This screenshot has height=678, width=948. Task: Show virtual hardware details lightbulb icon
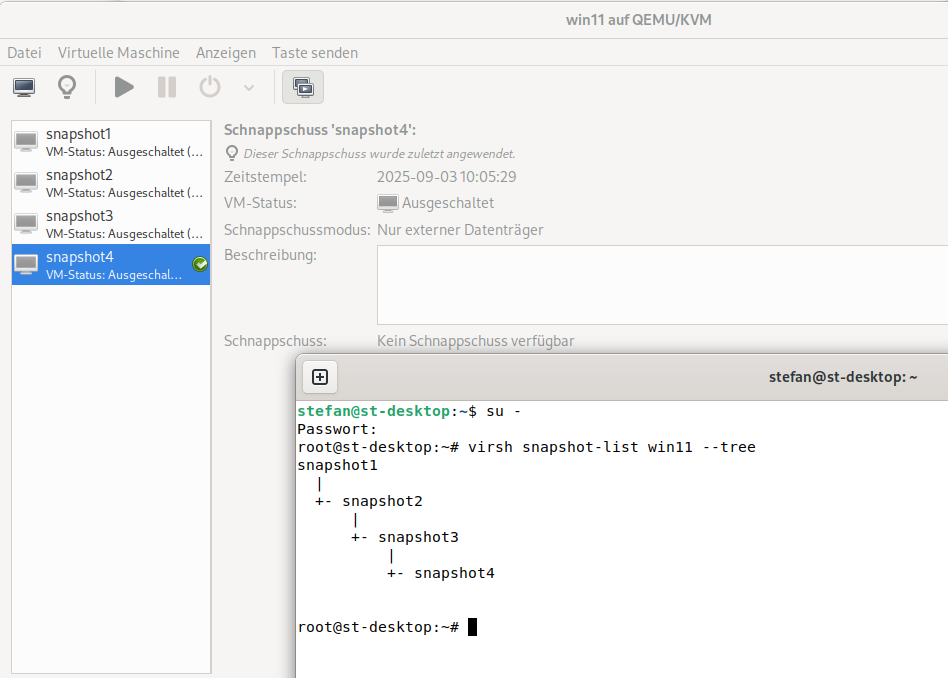[x=67, y=87]
